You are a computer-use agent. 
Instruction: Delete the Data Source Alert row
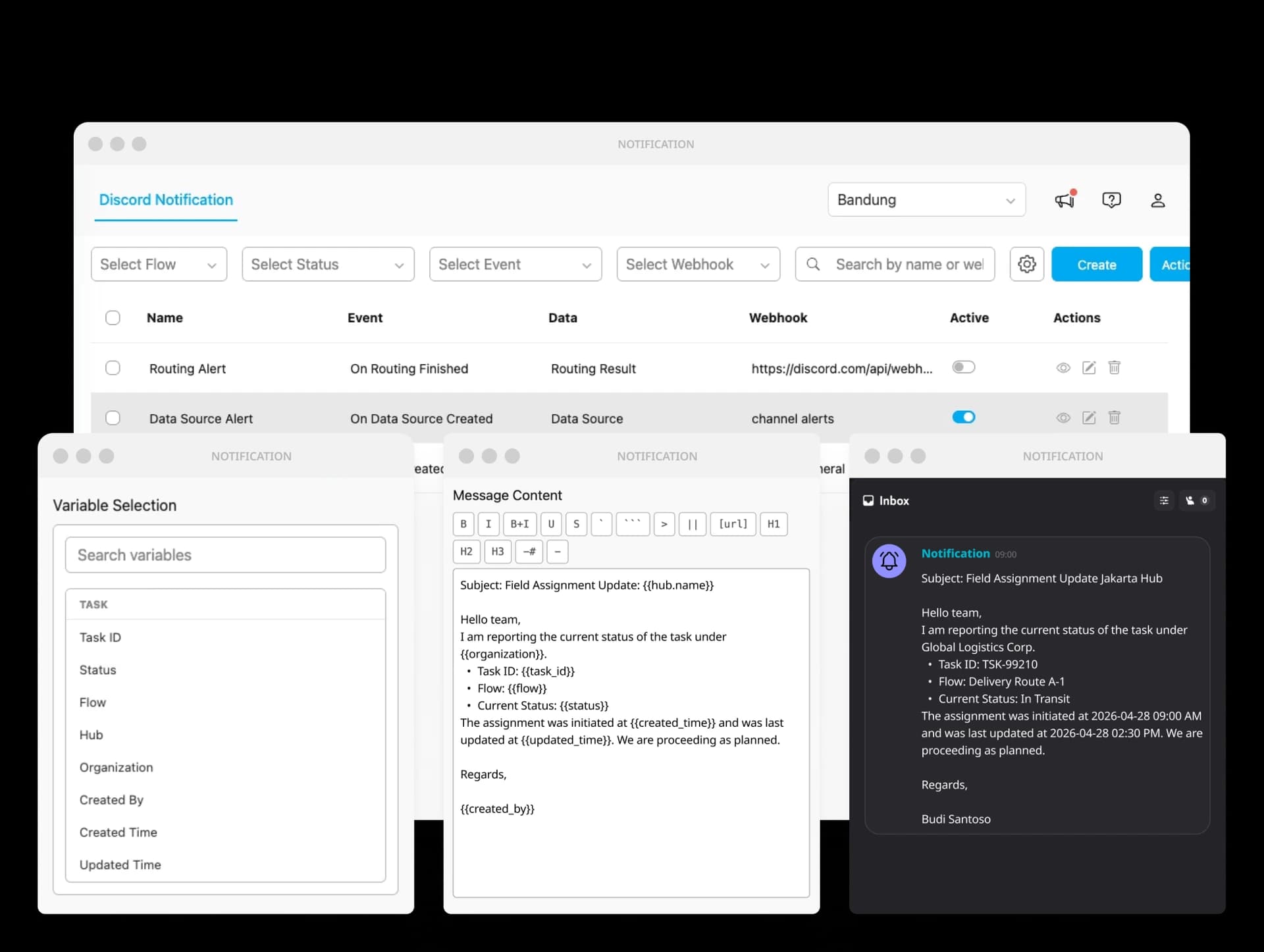coord(1114,417)
